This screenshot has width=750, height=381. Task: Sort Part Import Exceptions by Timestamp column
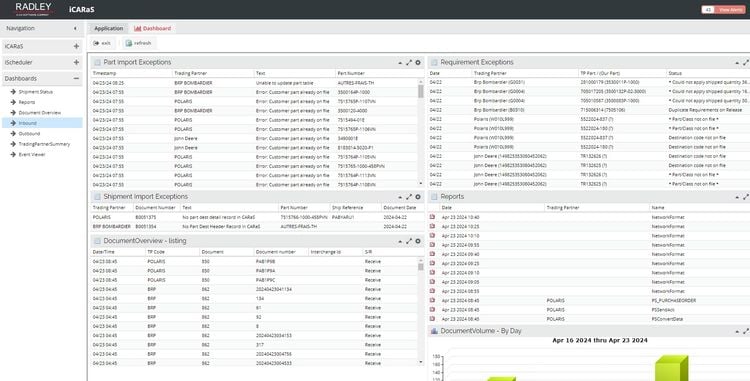(x=132, y=73)
